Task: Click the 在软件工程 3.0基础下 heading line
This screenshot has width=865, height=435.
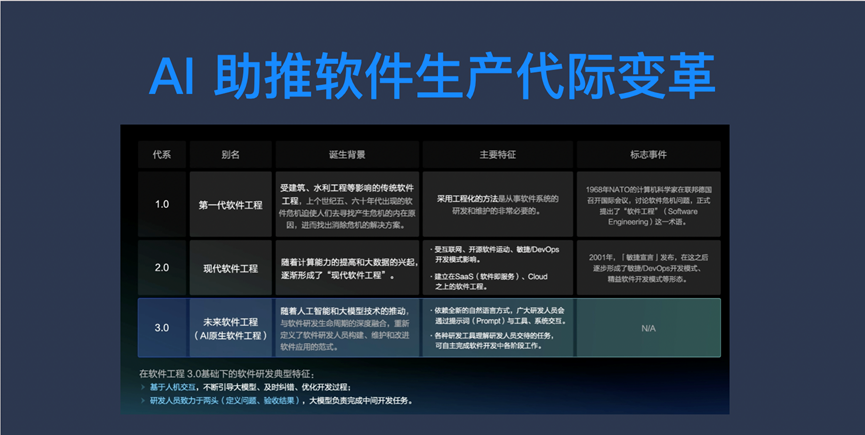Action: coord(226,374)
